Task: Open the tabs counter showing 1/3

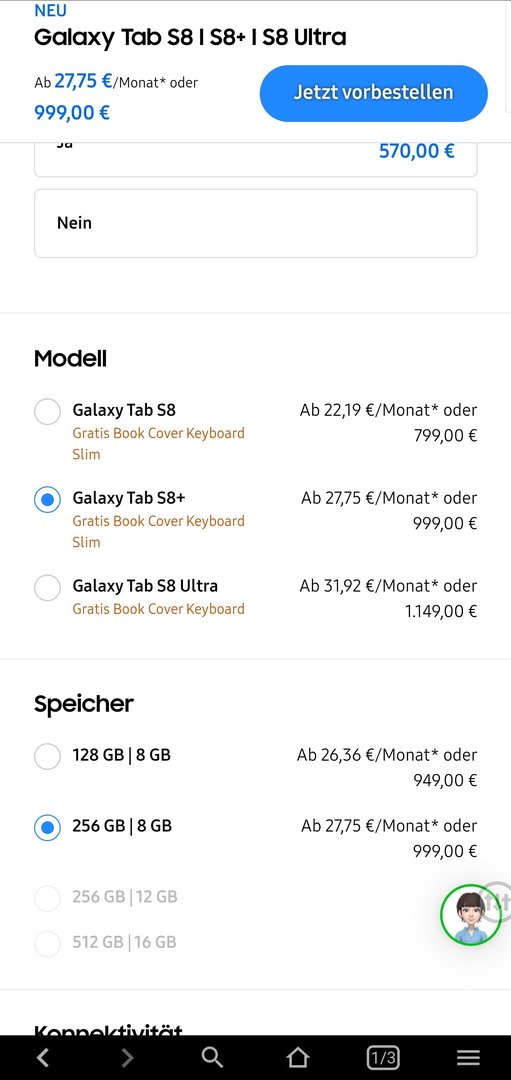Action: tap(383, 1057)
